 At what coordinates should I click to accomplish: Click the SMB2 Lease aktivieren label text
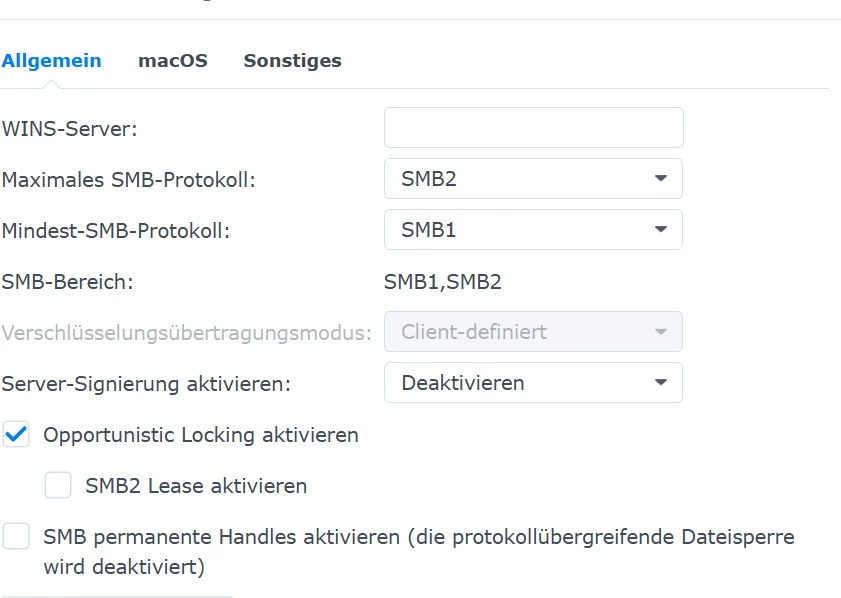coord(196,486)
